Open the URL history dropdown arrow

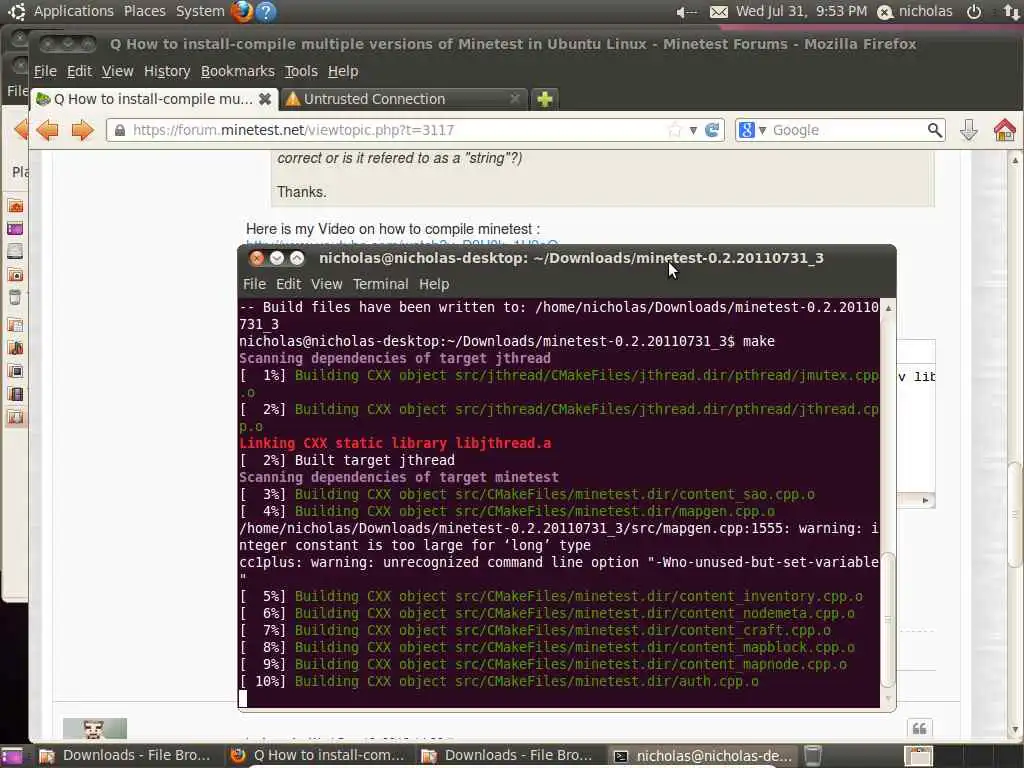pyautogui.click(x=693, y=130)
